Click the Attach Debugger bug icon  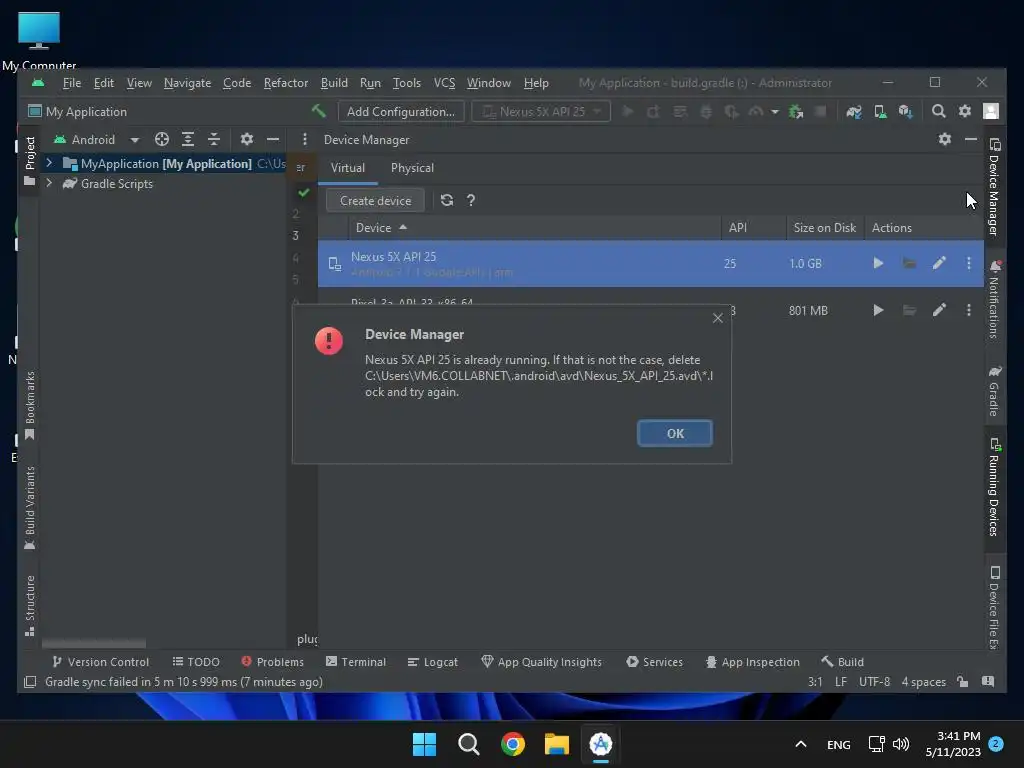[x=795, y=112]
